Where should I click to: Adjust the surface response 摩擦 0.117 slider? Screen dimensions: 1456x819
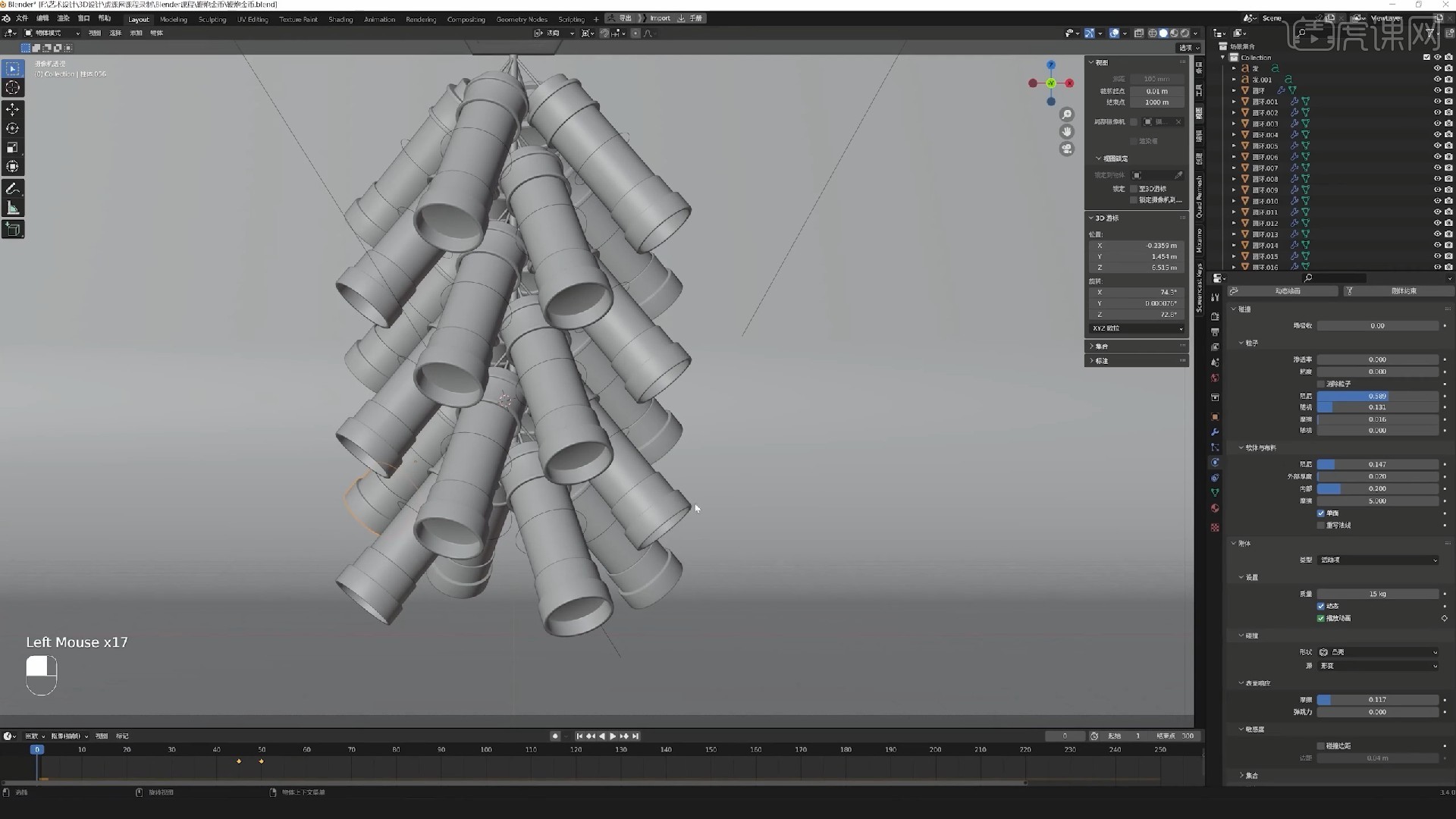1378,700
